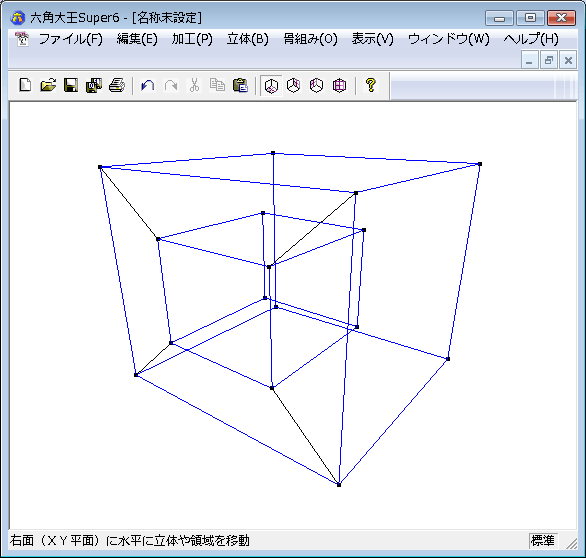
Task: Toggle the first cube plane movement mode
Action: [271, 86]
